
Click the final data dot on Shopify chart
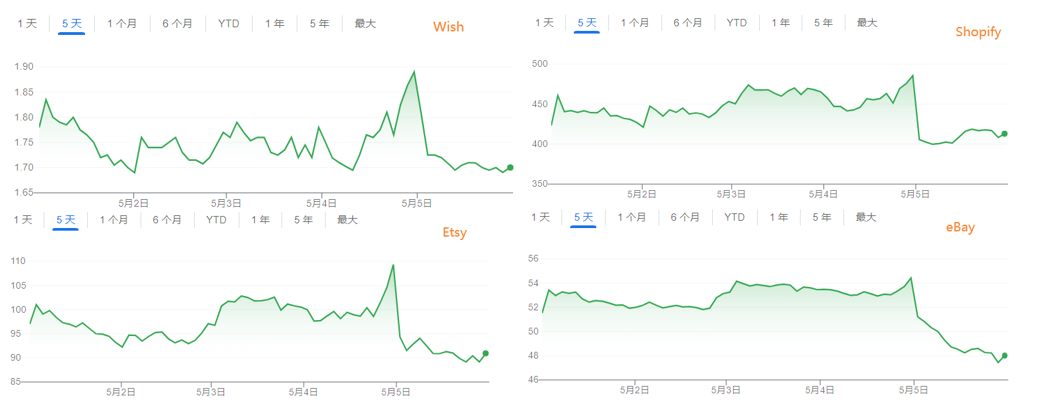tap(1005, 134)
